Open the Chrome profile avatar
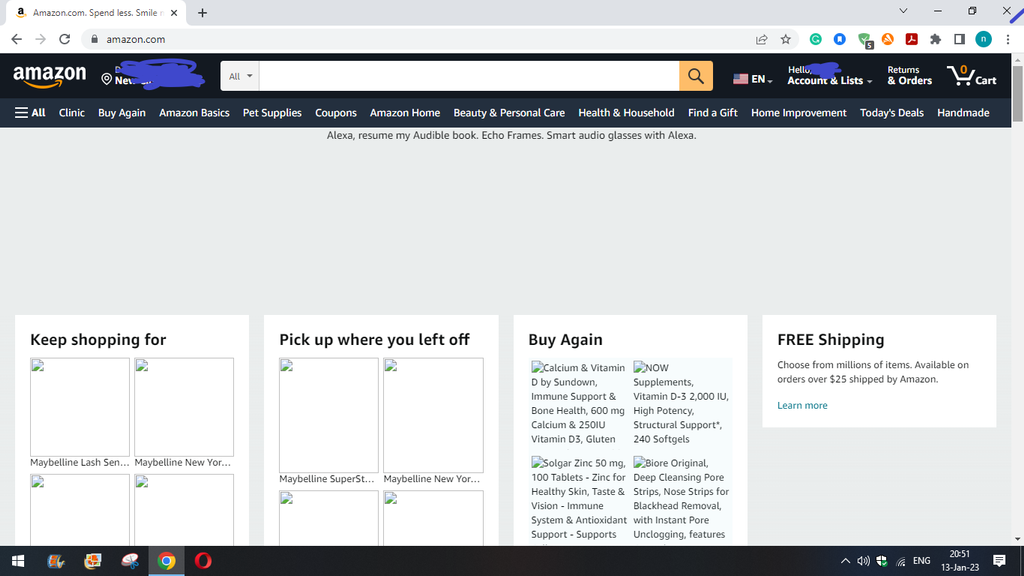1024x576 pixels. (984, 39)
